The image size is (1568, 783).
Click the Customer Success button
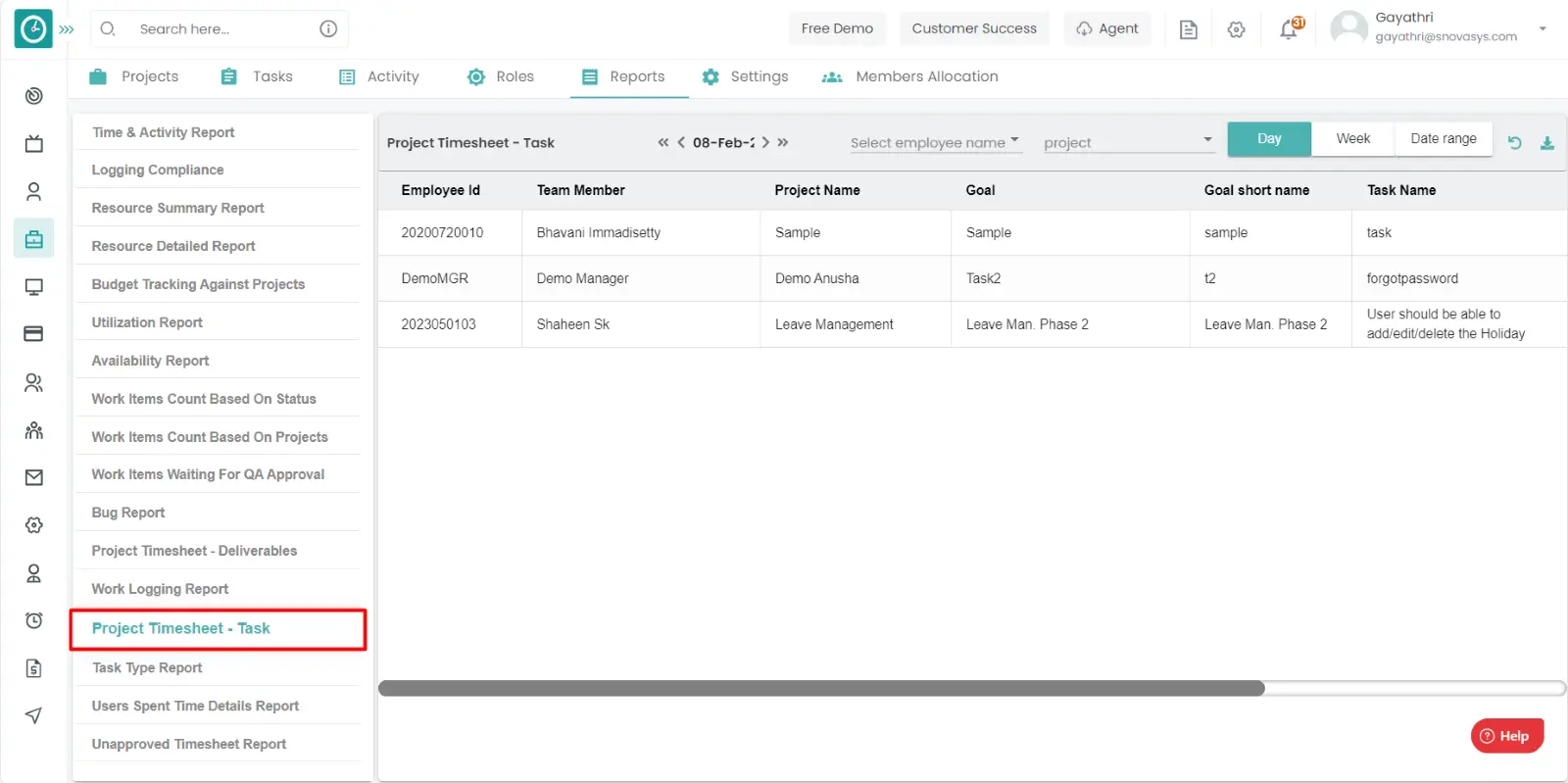pyautogui.click(x=974, y=28)
